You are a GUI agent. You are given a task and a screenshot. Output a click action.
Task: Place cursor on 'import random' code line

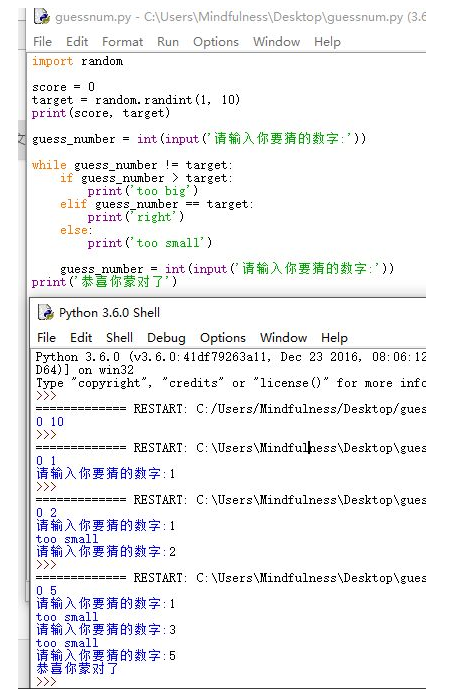(77, 61)
